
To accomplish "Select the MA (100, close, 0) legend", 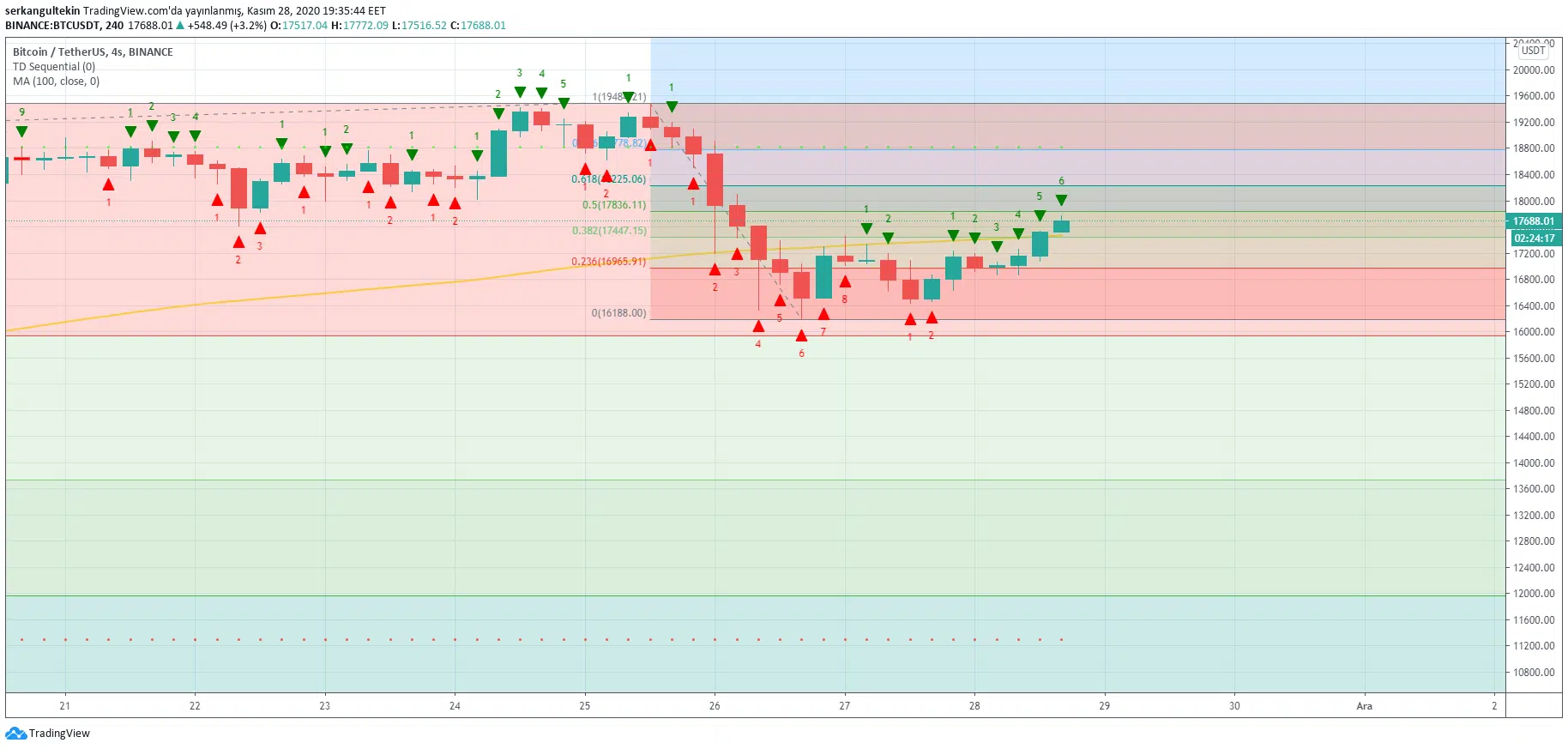I will pyautogui.click(x=57, y=82).
